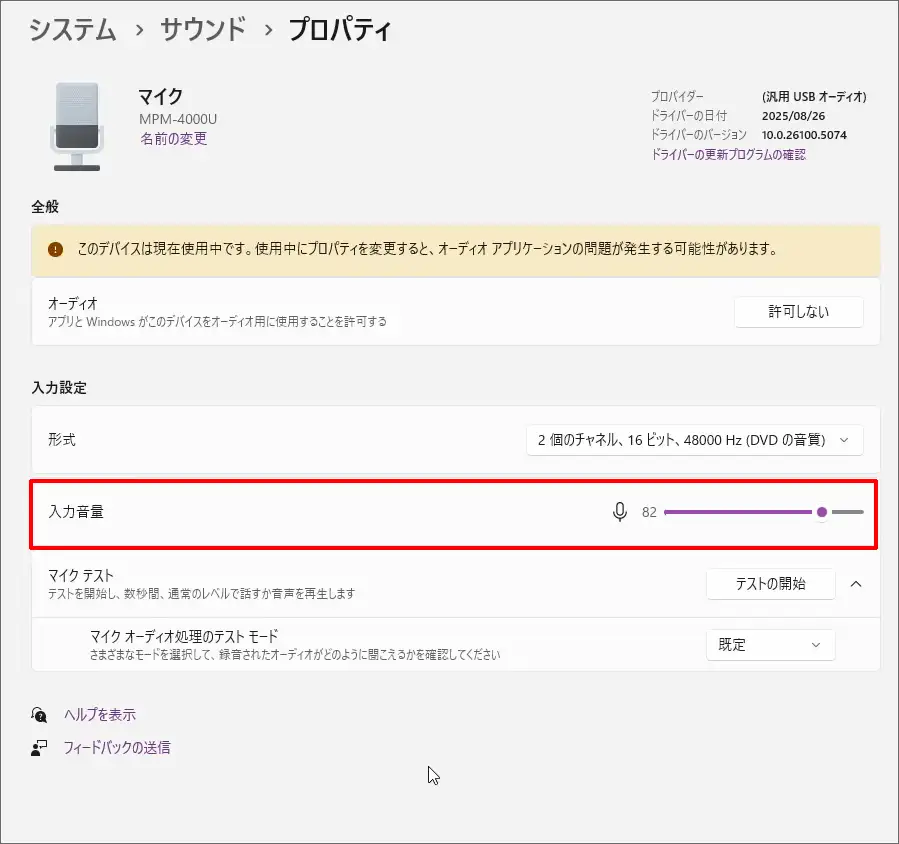Open the 名前の変更 rename link
This screenshot has height=844, width=899.
(x=173, y=139)
